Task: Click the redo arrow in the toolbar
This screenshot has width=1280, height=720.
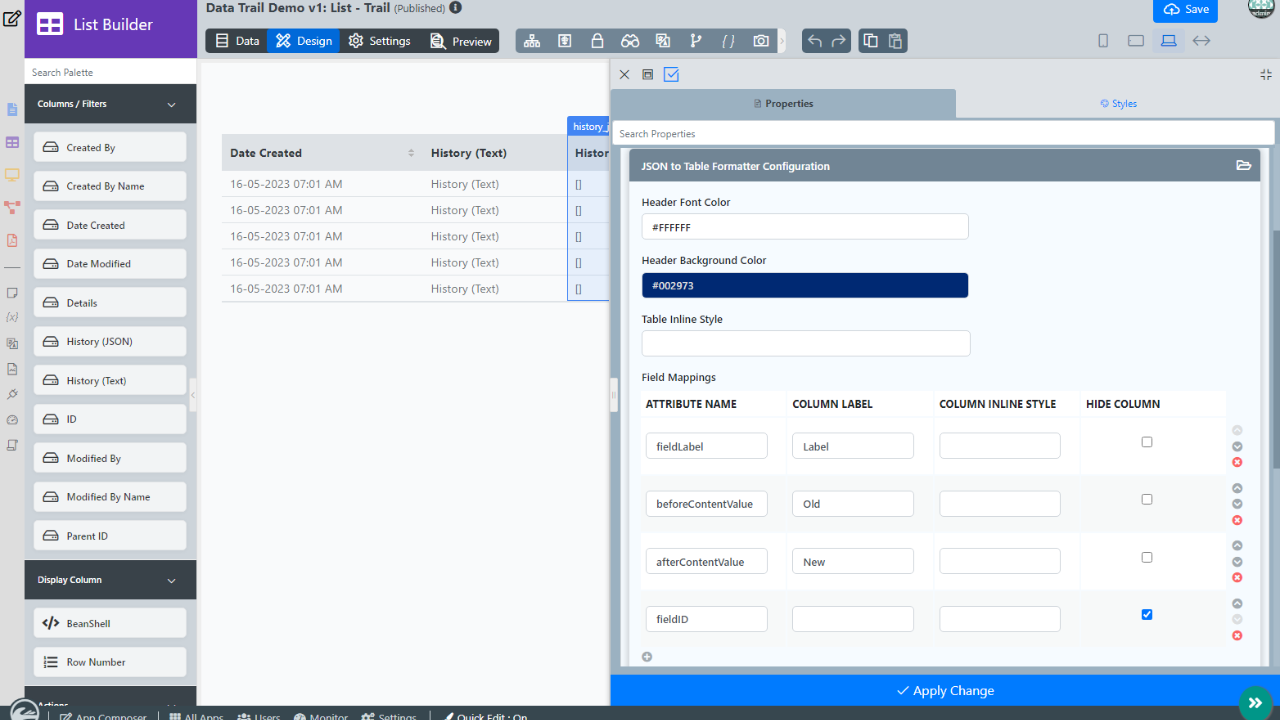Action: [x=839, y=41]
